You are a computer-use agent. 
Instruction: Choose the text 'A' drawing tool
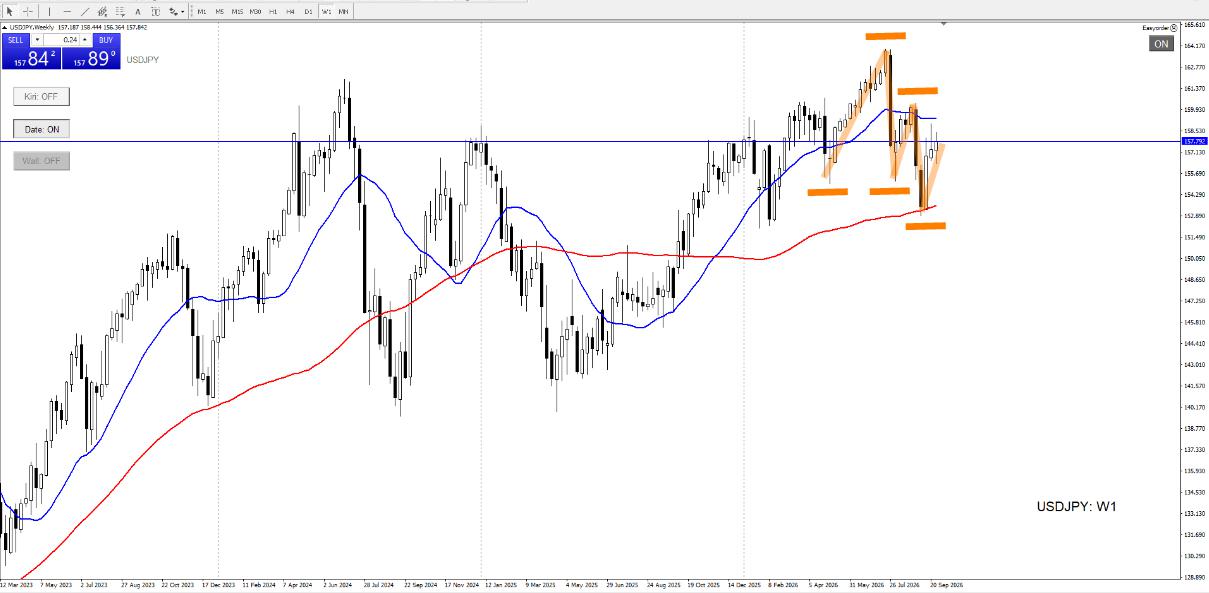139,11
